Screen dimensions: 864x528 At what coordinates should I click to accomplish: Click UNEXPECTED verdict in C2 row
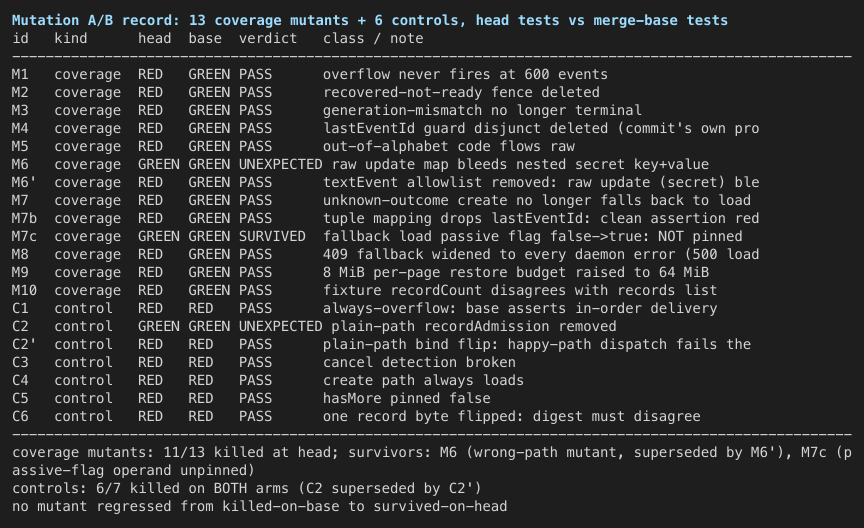(x=280, y=326)
